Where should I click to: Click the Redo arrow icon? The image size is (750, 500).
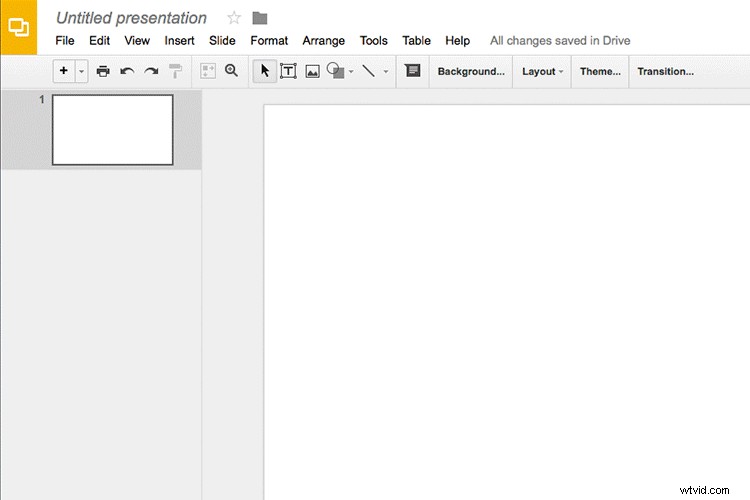[x=151, y=72]
